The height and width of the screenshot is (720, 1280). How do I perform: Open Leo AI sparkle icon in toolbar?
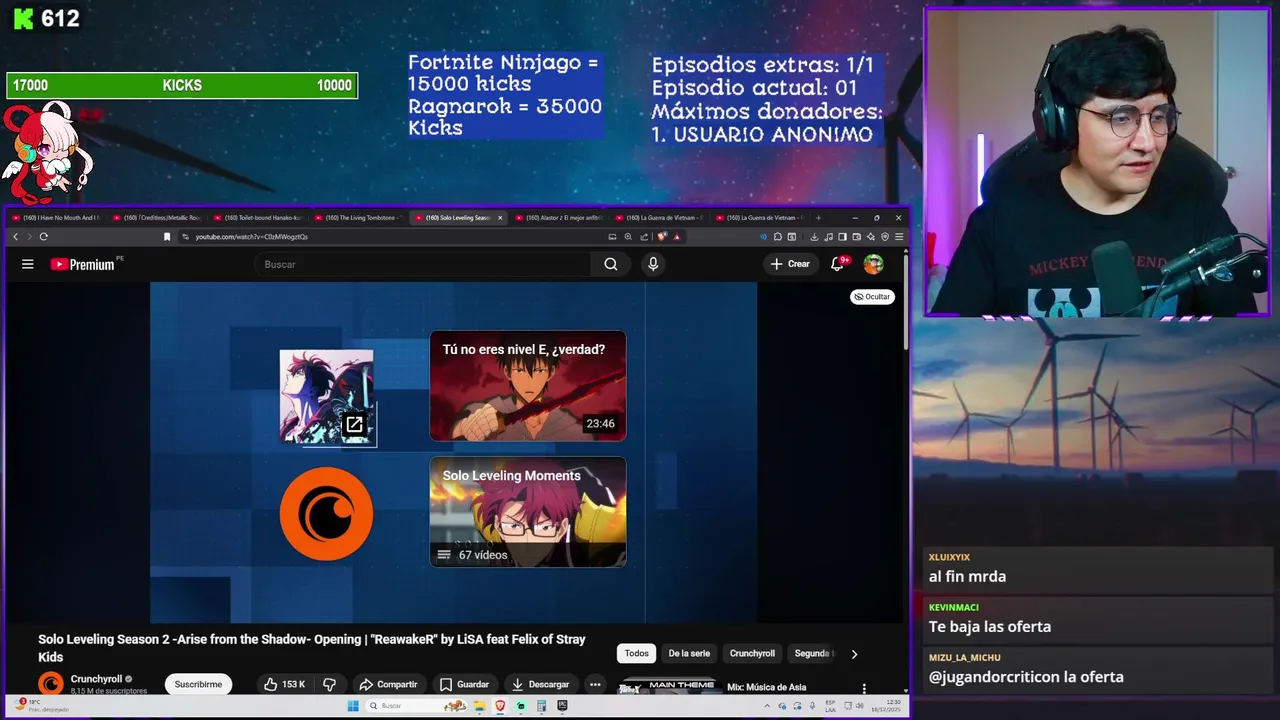point(871,237)
